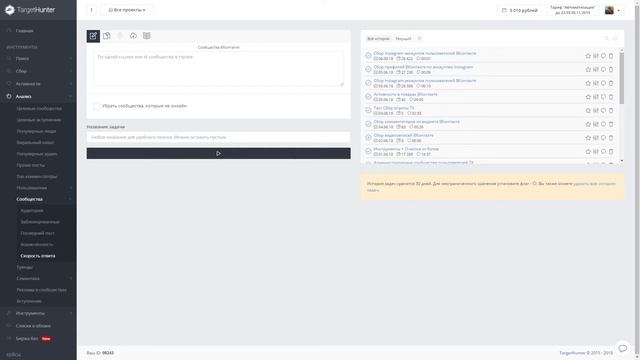Viewport: 640px width, 360px height.
Task: Click the task history scrollbar thumb
Action: [x=622, y=78]
